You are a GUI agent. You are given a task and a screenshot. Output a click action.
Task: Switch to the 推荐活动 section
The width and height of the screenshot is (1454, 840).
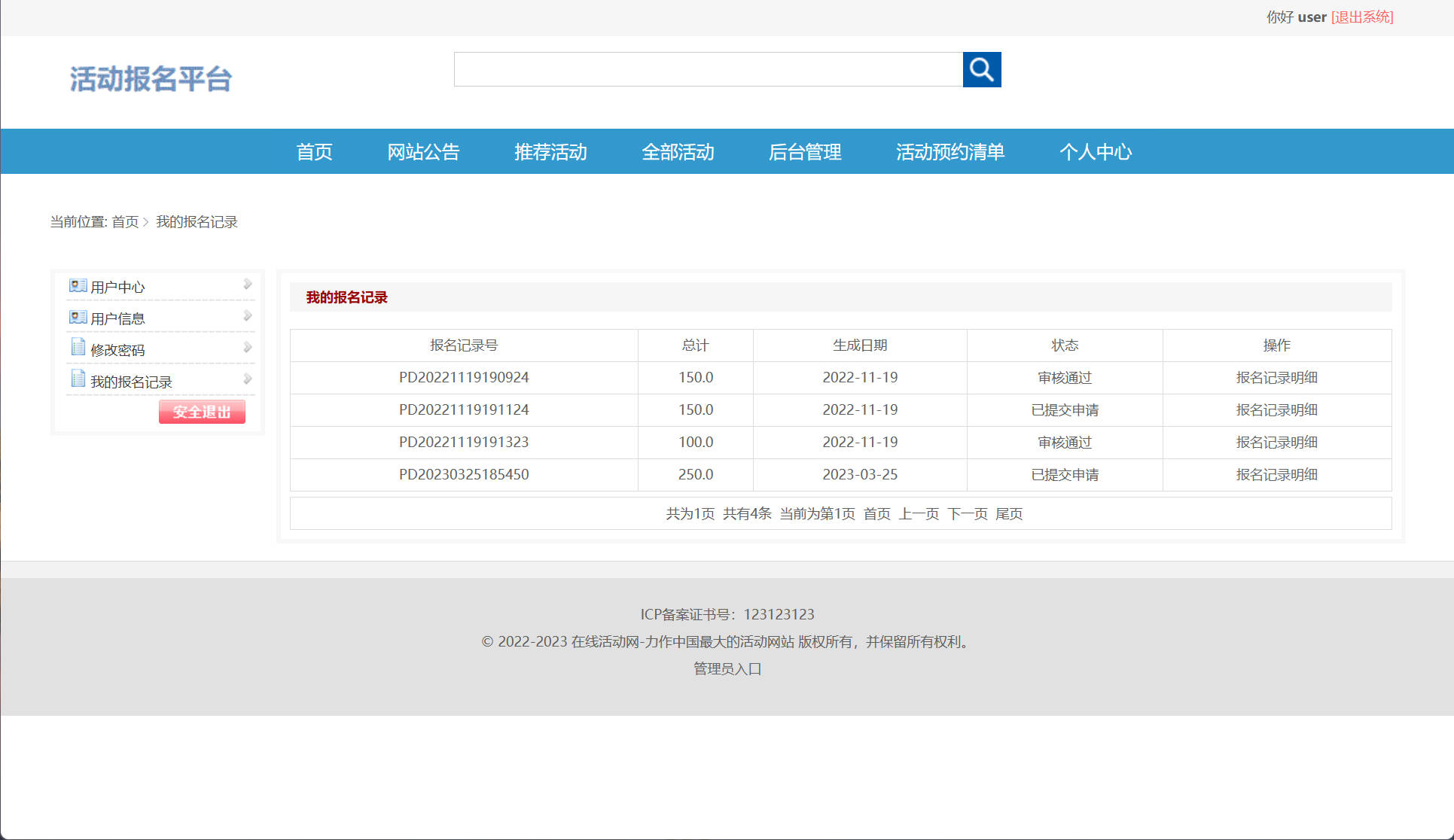(x=550, y=152)
